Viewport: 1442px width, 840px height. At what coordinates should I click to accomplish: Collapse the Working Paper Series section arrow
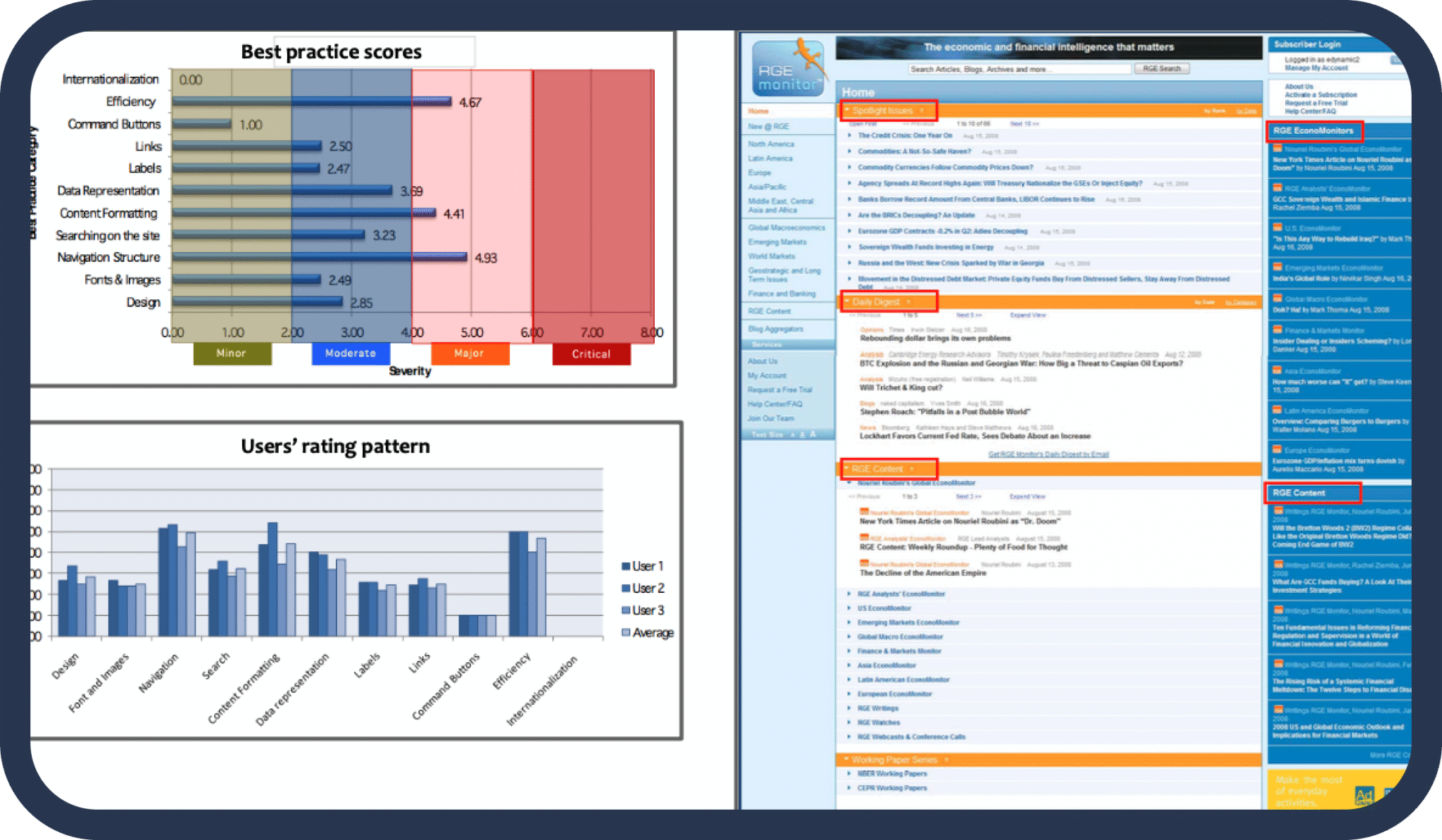point(847,760)
